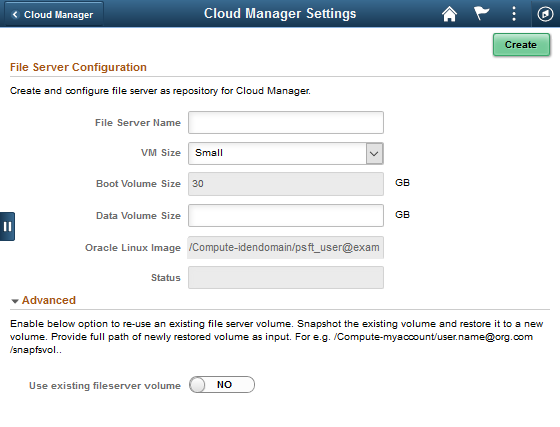Go to the Home page icon
The height and width of the screenshot is (427, 560).
click(449, 14)
